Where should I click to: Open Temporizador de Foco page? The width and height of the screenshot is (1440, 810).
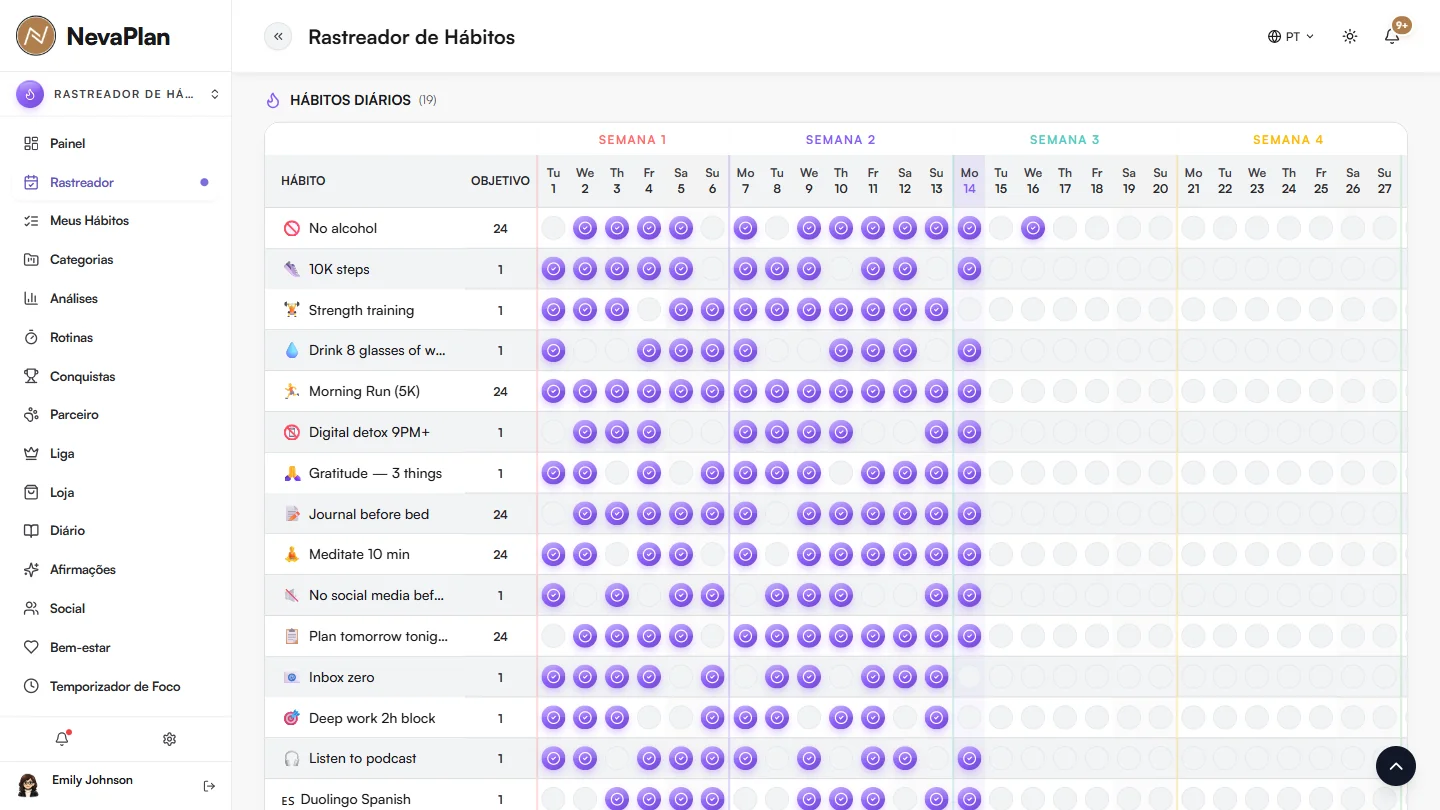click(116, 687)
